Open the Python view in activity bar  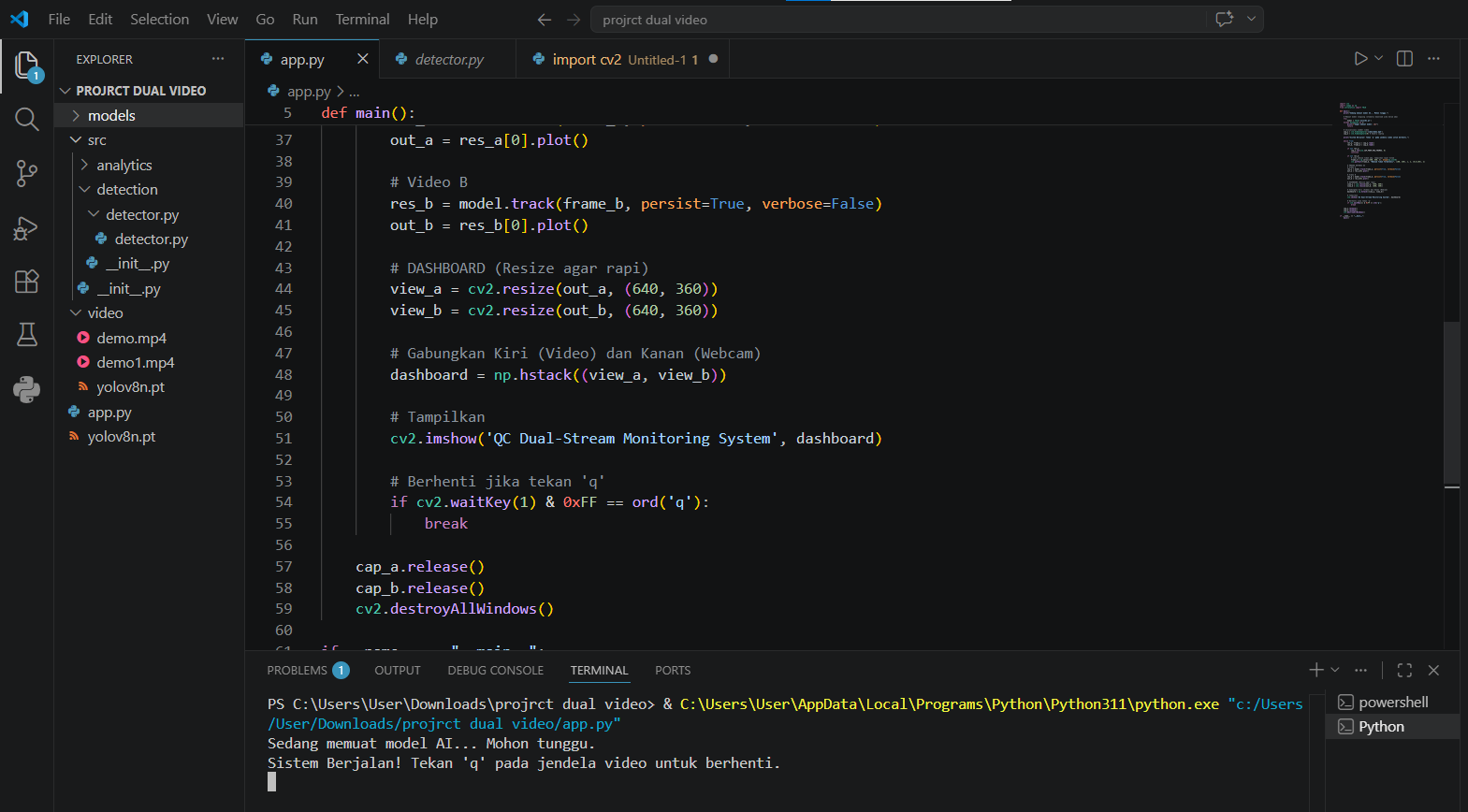coord(26,388)
